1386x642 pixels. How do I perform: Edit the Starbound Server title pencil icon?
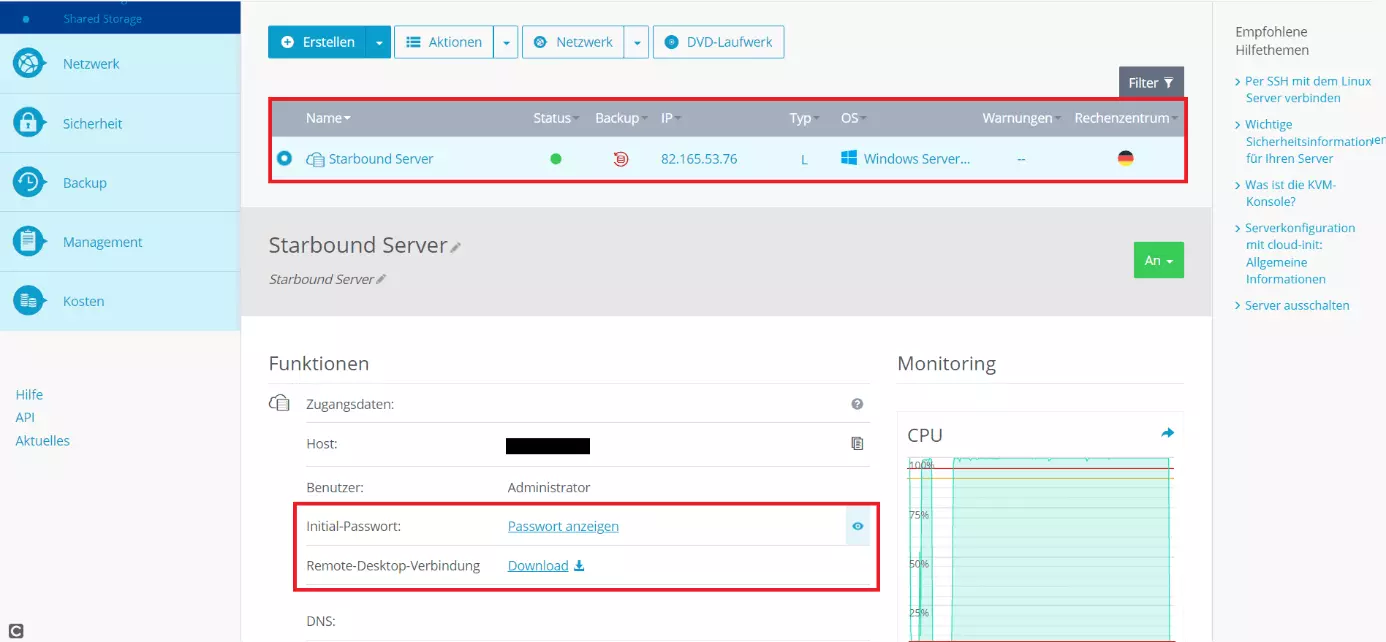(x=456, y=247)
